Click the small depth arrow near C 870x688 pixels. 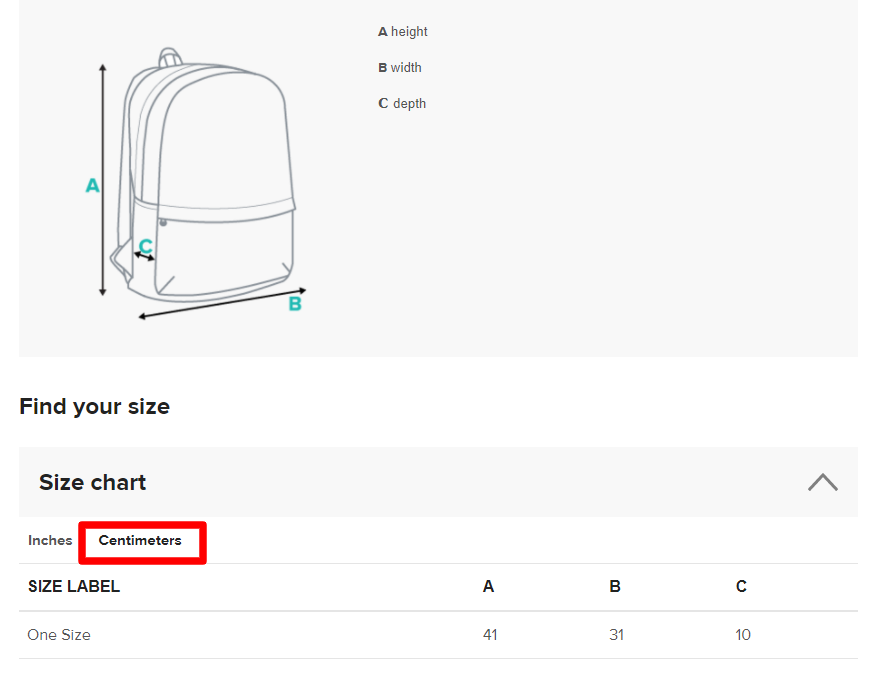144,257
